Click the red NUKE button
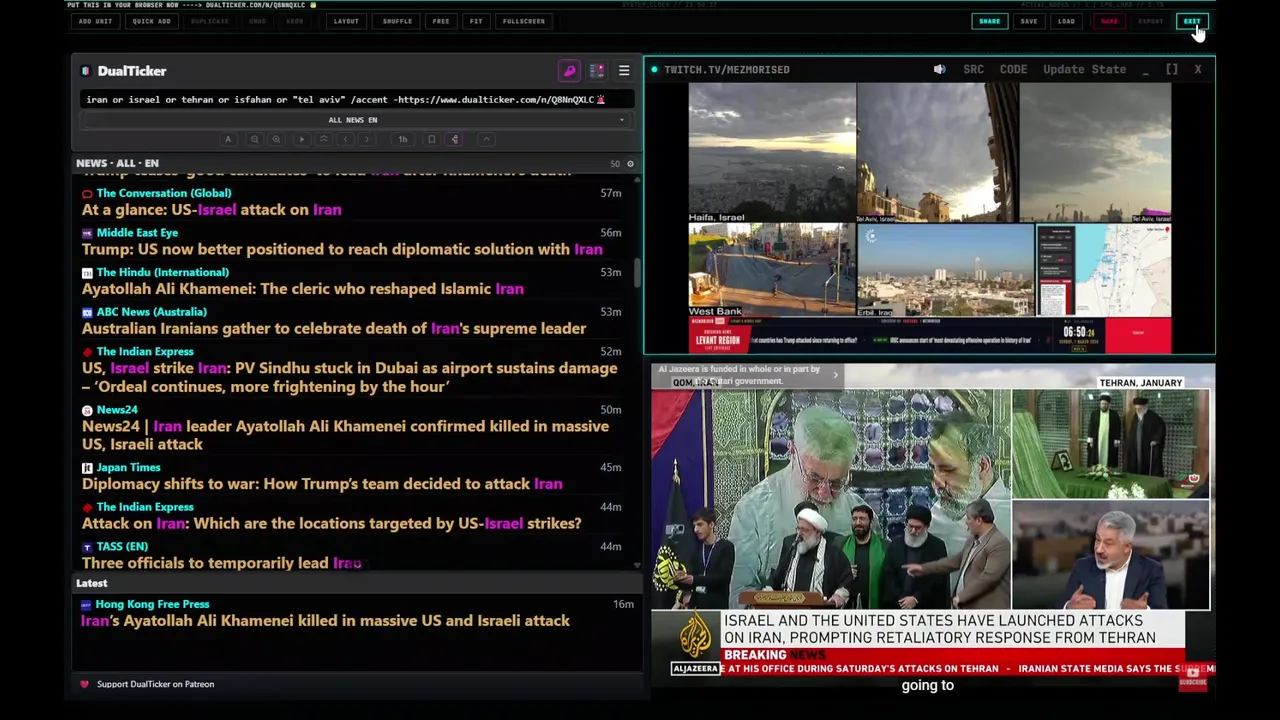 pyautogui.click(x=1109, y=21)
